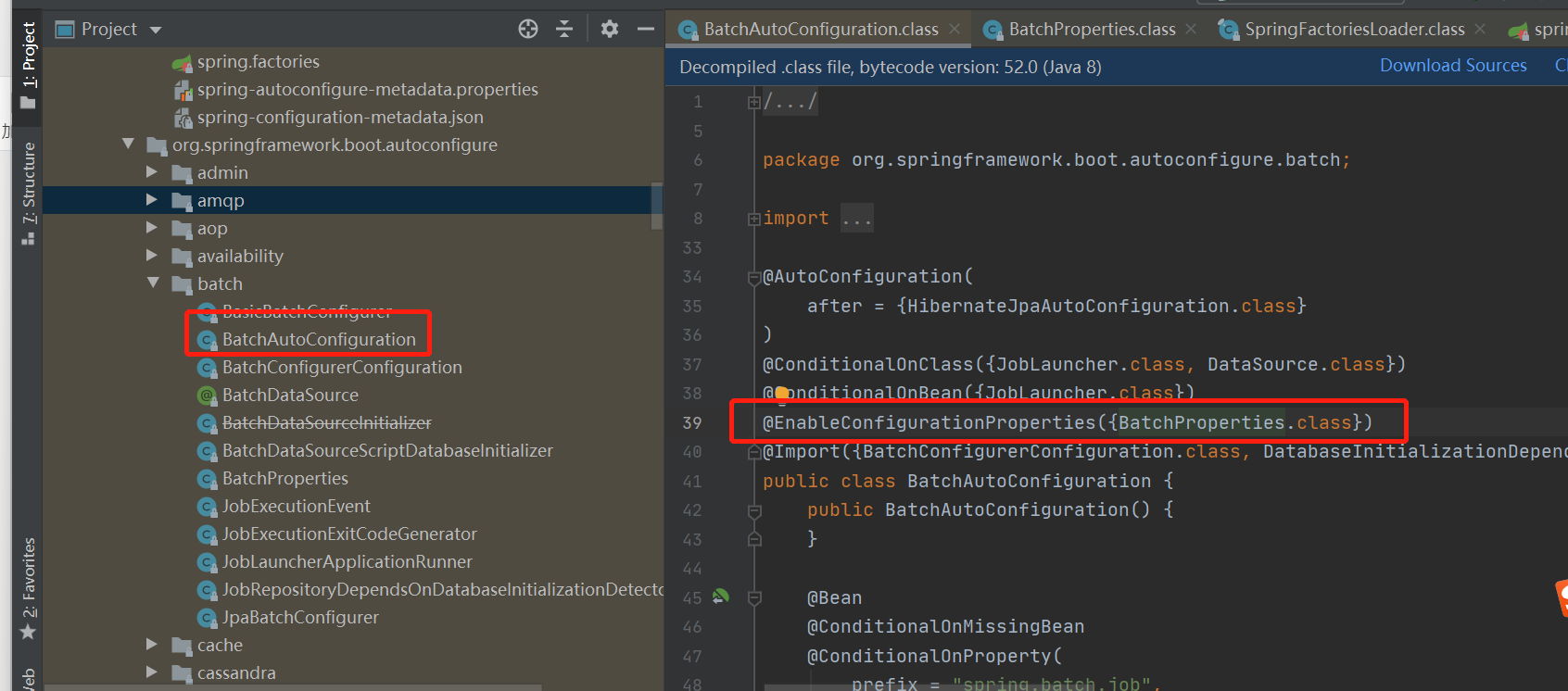
Task: Click the Project panel window icon
Action: (x=65, y=30)
